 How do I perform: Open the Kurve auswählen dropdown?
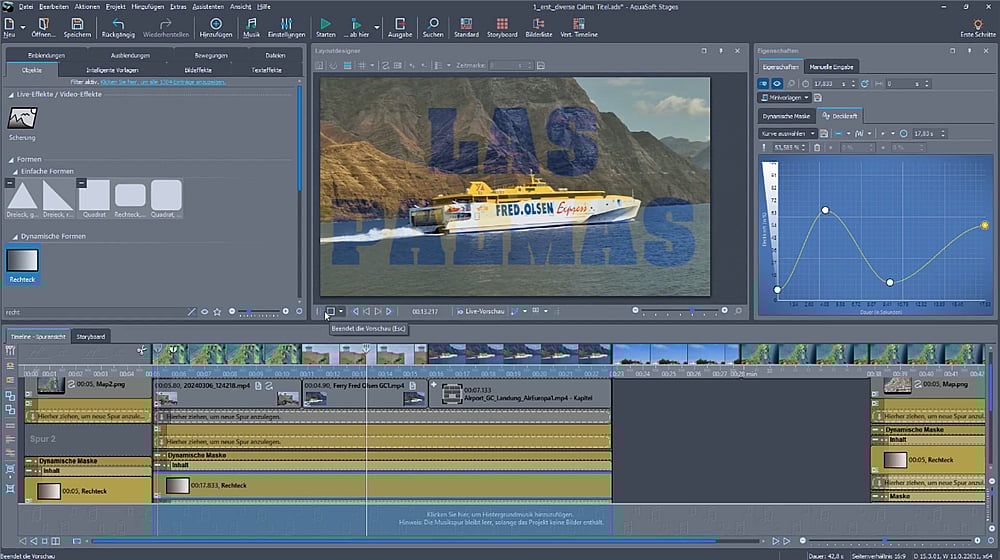786,132
